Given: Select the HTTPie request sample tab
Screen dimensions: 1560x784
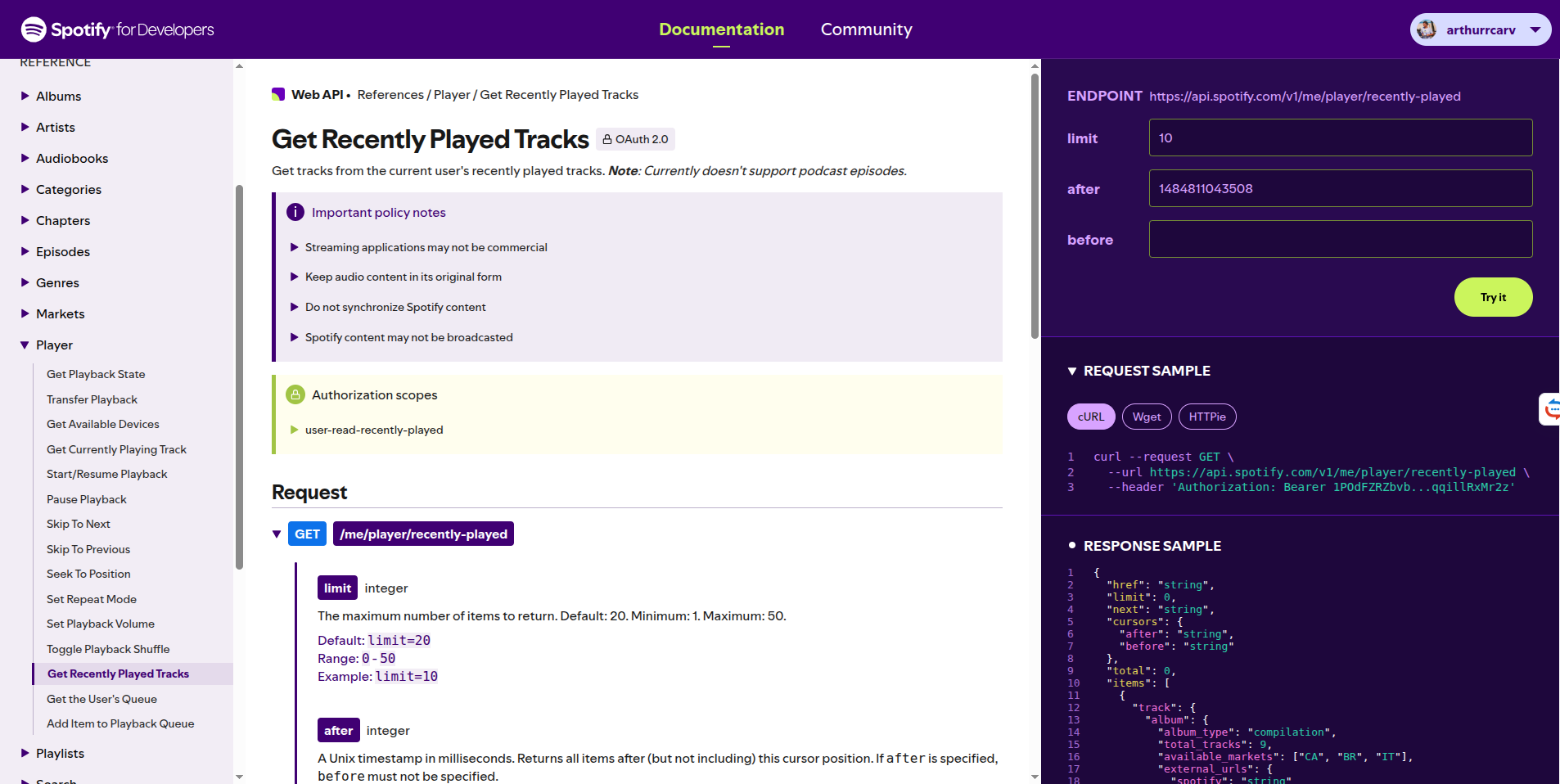Looking at the screenshot, I should pyautogui.click(x=1207, y=417).
